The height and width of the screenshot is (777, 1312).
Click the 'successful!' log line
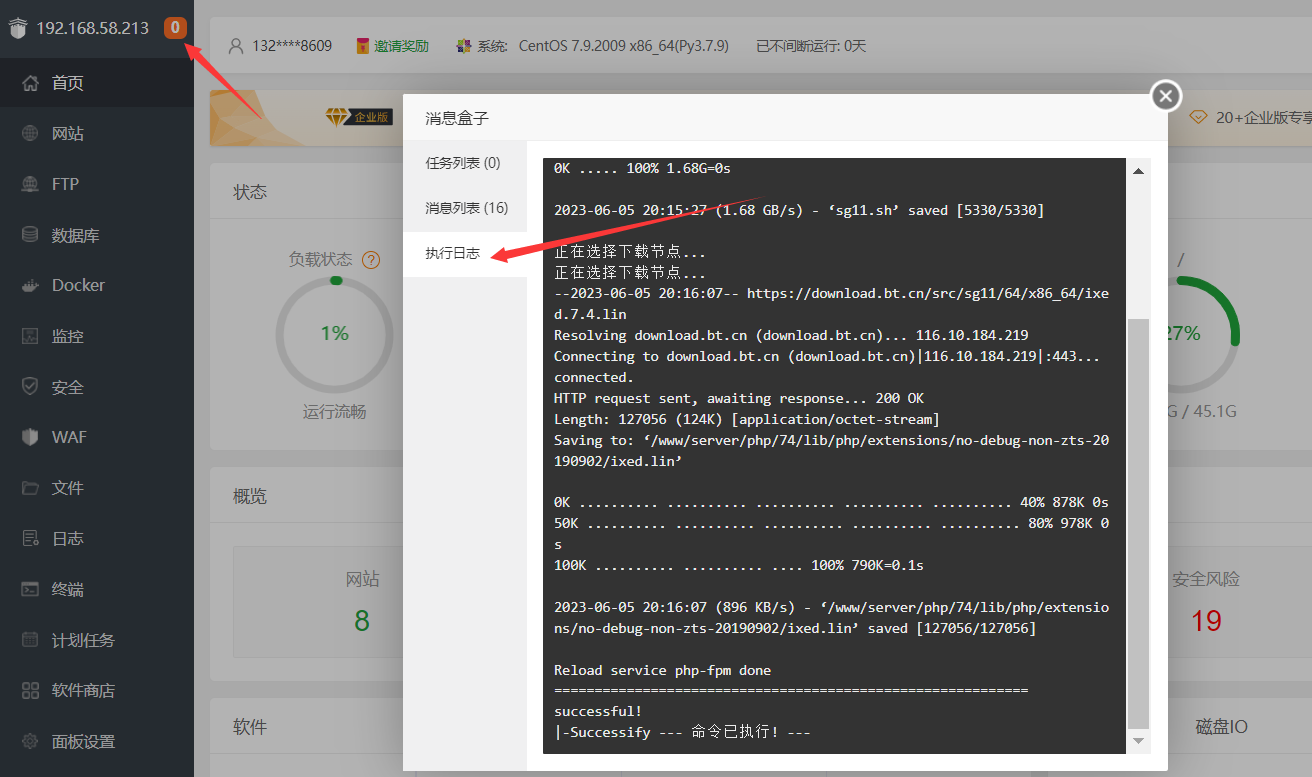pyautogui.click(x=598, y=711)
